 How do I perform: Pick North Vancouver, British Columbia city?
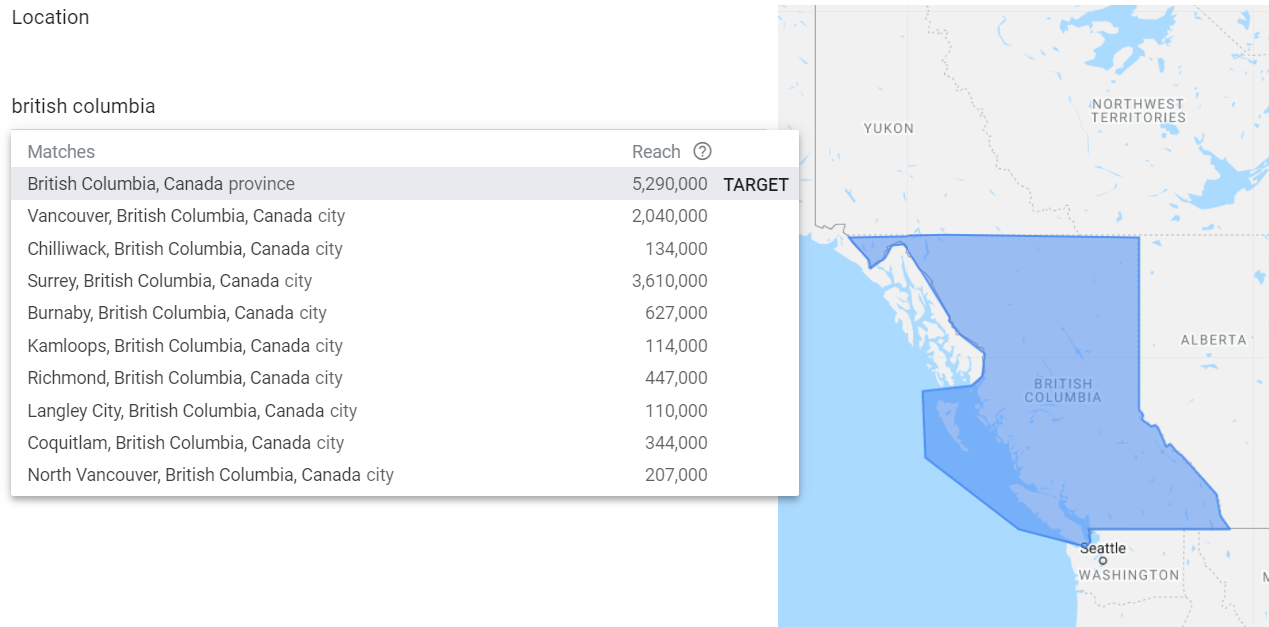click(x=405, y=475)
